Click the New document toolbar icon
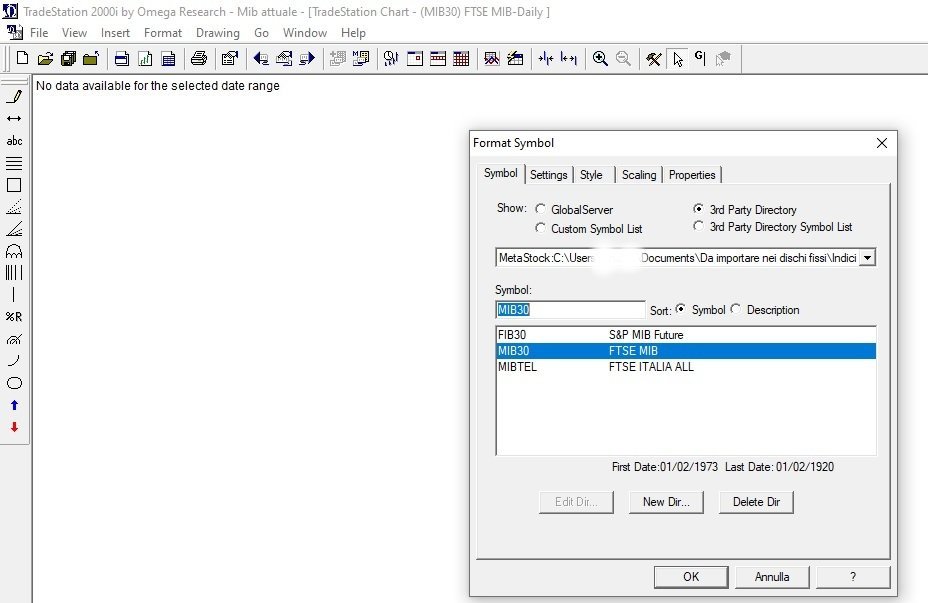The image size is (928, 603). [22, 58]
